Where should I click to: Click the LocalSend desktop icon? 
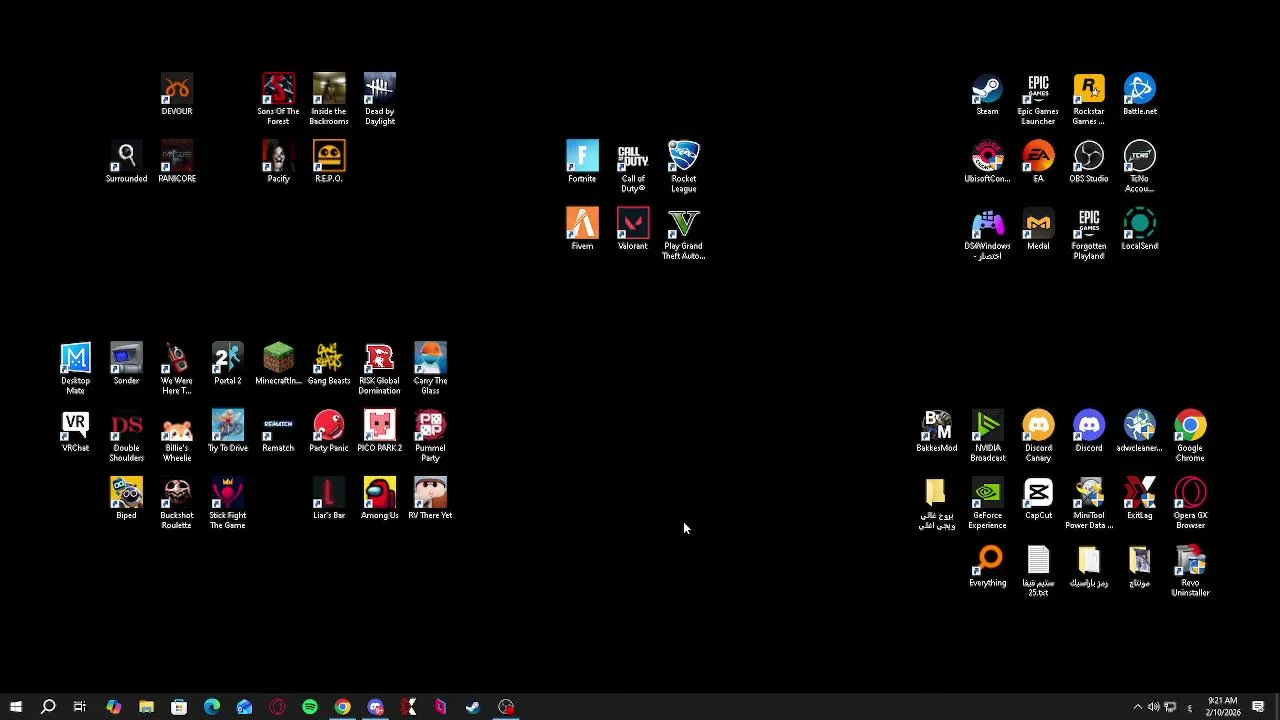coord(1140,229)
